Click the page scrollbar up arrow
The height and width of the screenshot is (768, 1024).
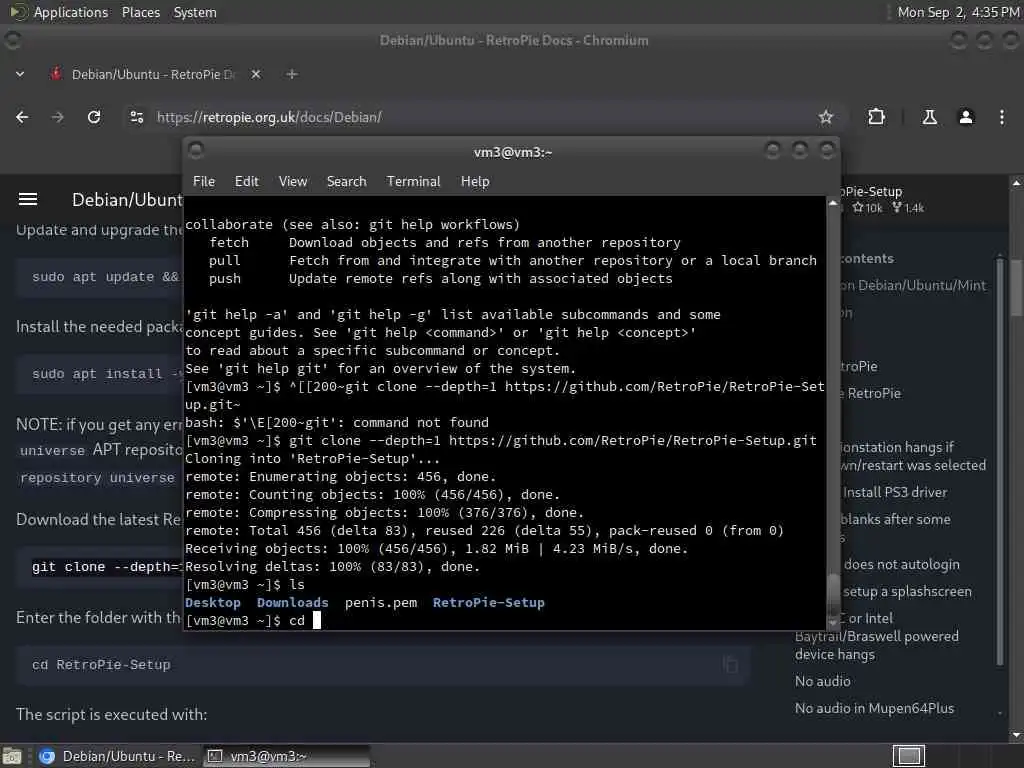coord(1016,184)
